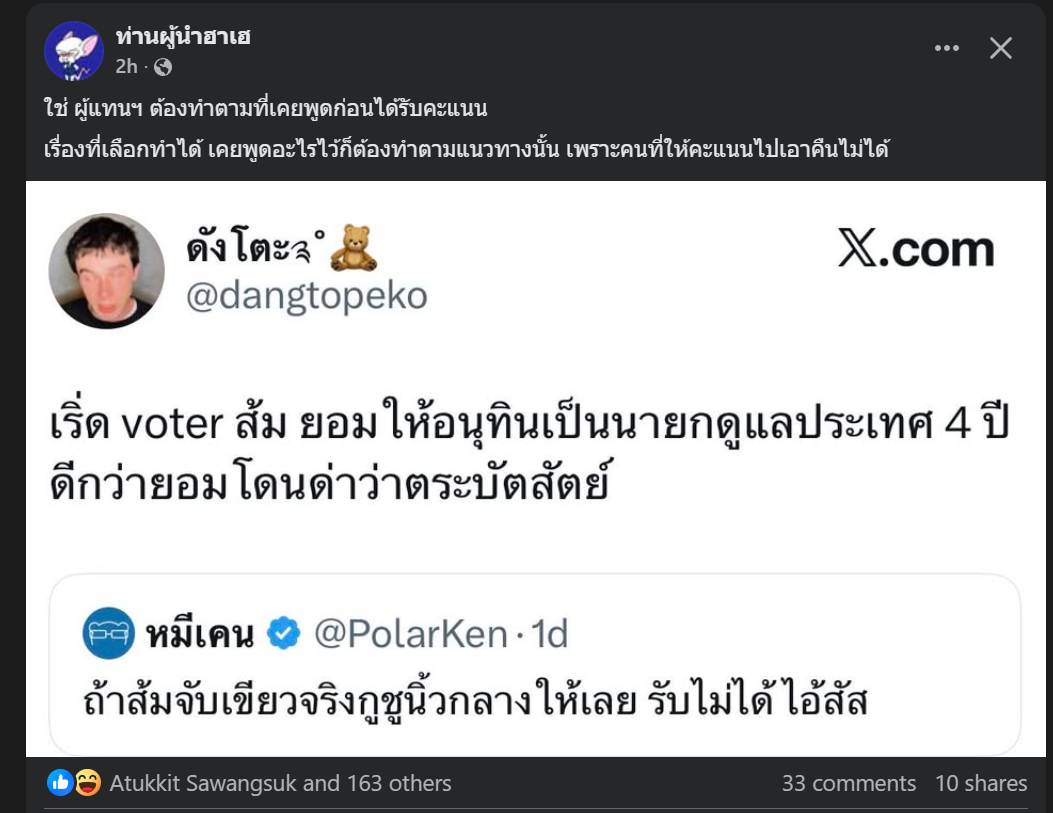1053x813 pixels.
Task: Click the 2h post timestamp
Action: click(126, 67)
